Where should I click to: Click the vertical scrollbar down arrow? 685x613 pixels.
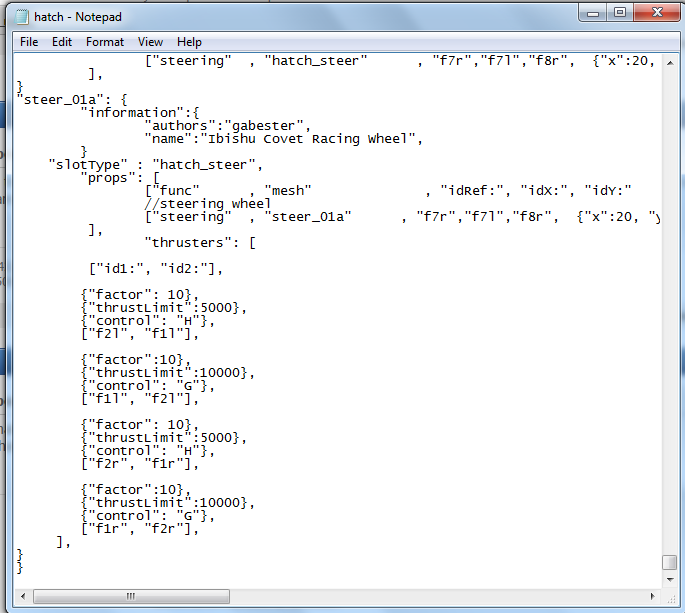(670, 580)
